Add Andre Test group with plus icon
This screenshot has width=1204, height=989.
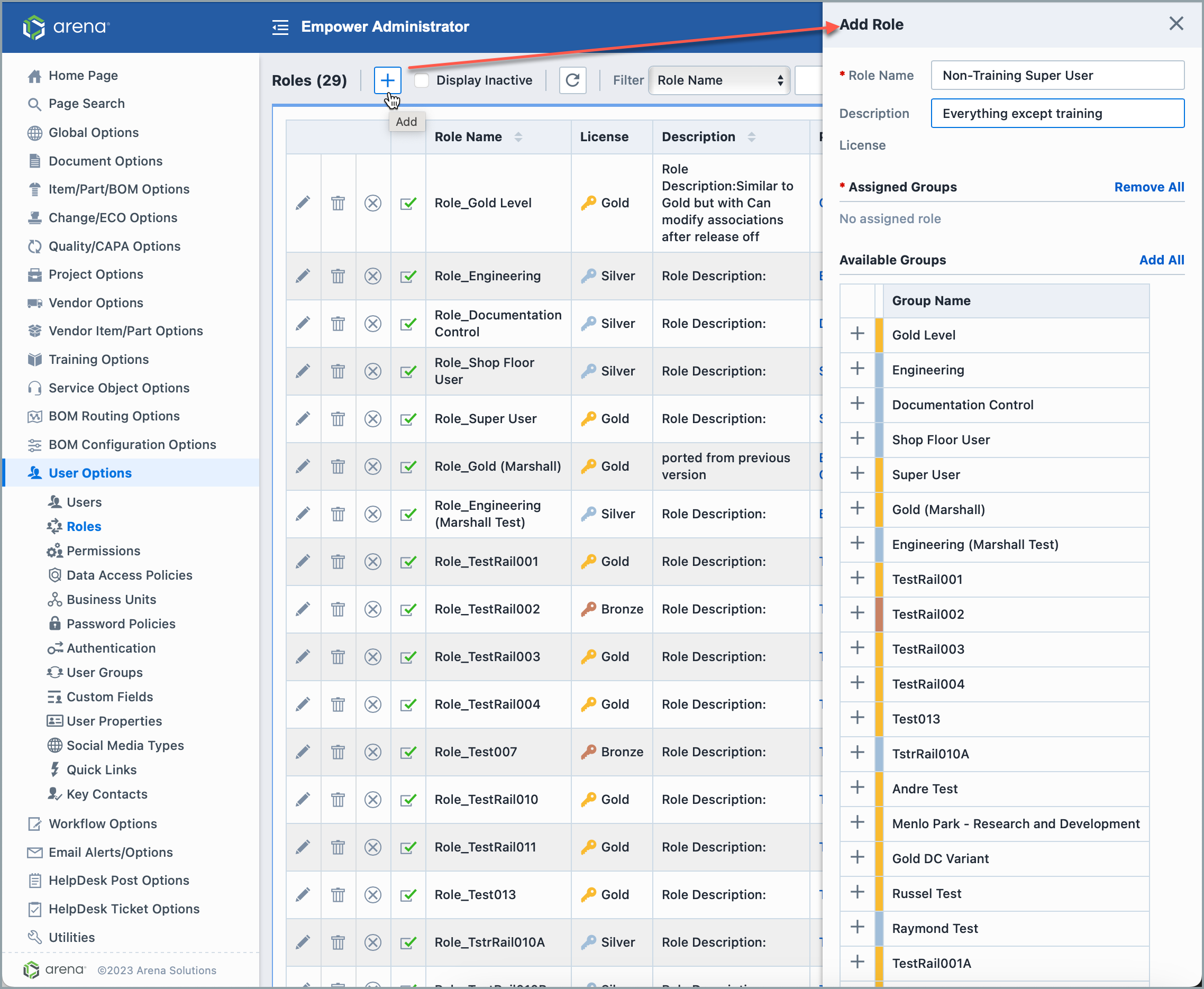pos(857,788)
